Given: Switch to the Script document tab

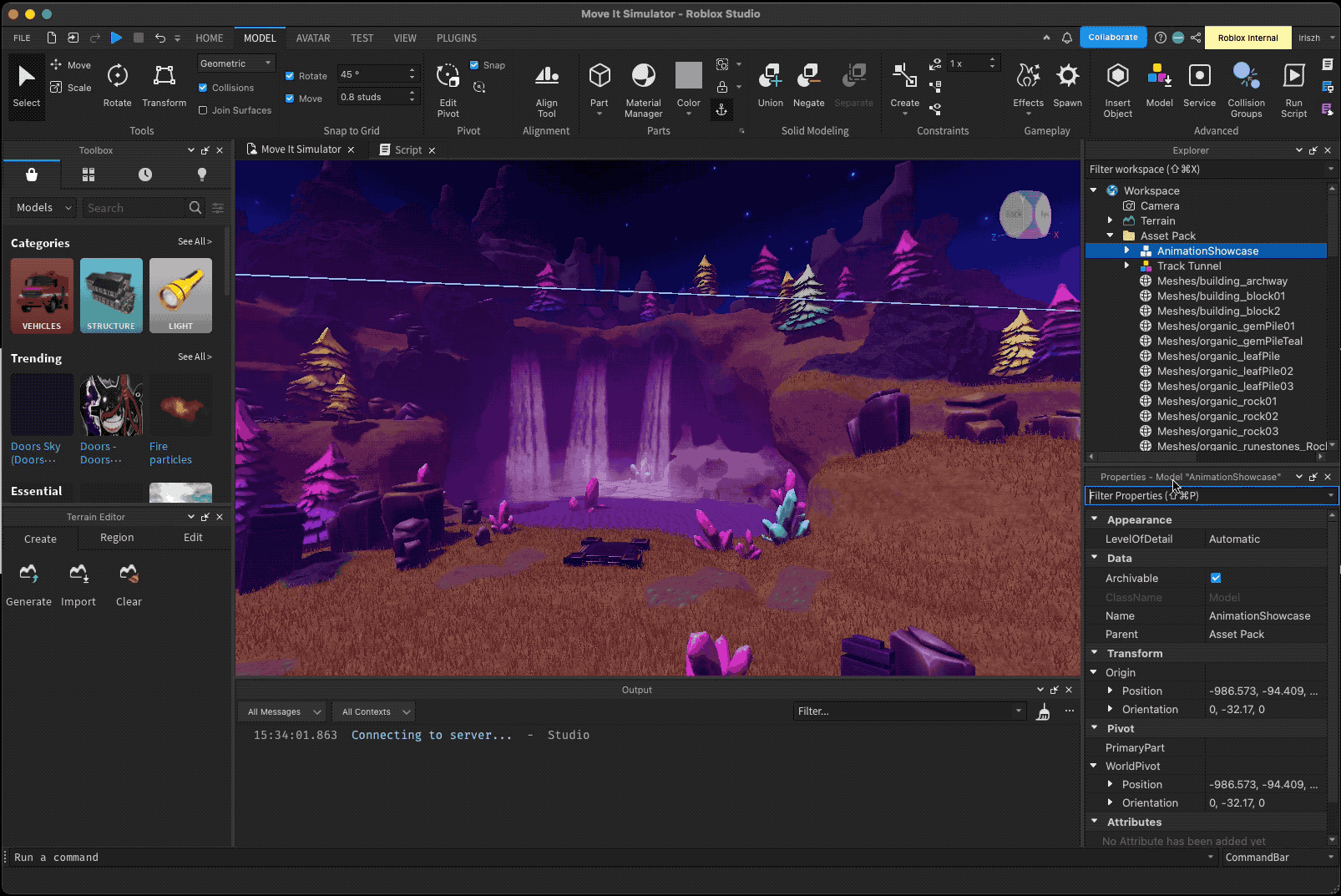Looking at the screenshot, I should tap(407, 150).
